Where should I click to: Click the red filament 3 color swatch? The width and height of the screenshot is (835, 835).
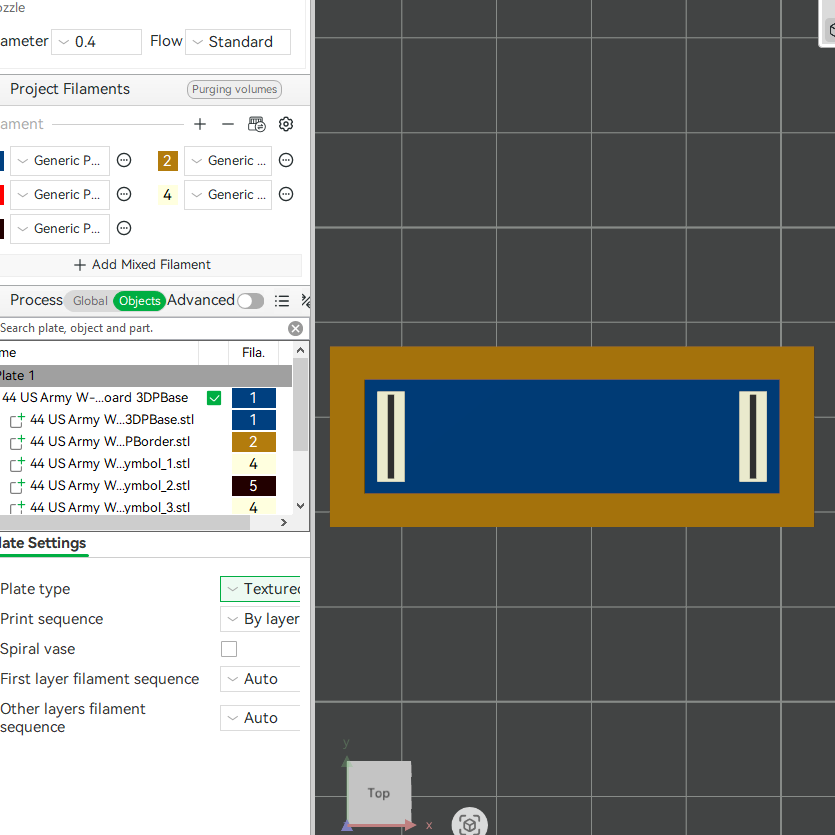coord(2,195)
